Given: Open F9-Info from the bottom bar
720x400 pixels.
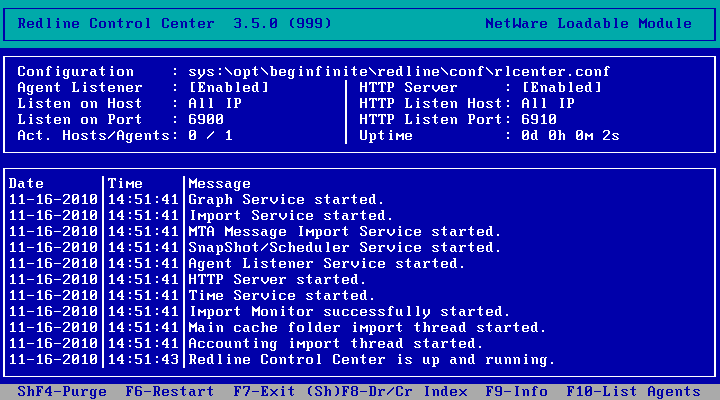Looking at the screenshot, I should [x=516, y=392].
